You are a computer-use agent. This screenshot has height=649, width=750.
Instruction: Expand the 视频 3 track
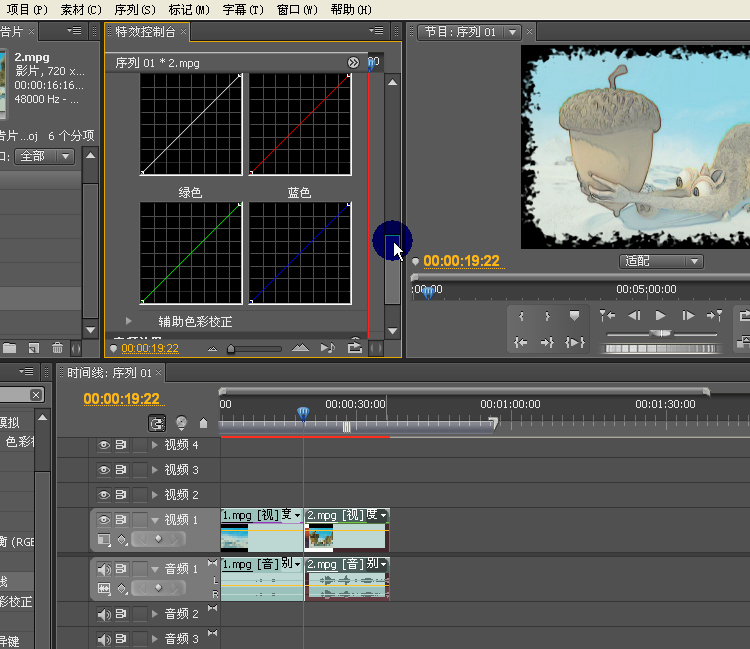click(154, 470)
